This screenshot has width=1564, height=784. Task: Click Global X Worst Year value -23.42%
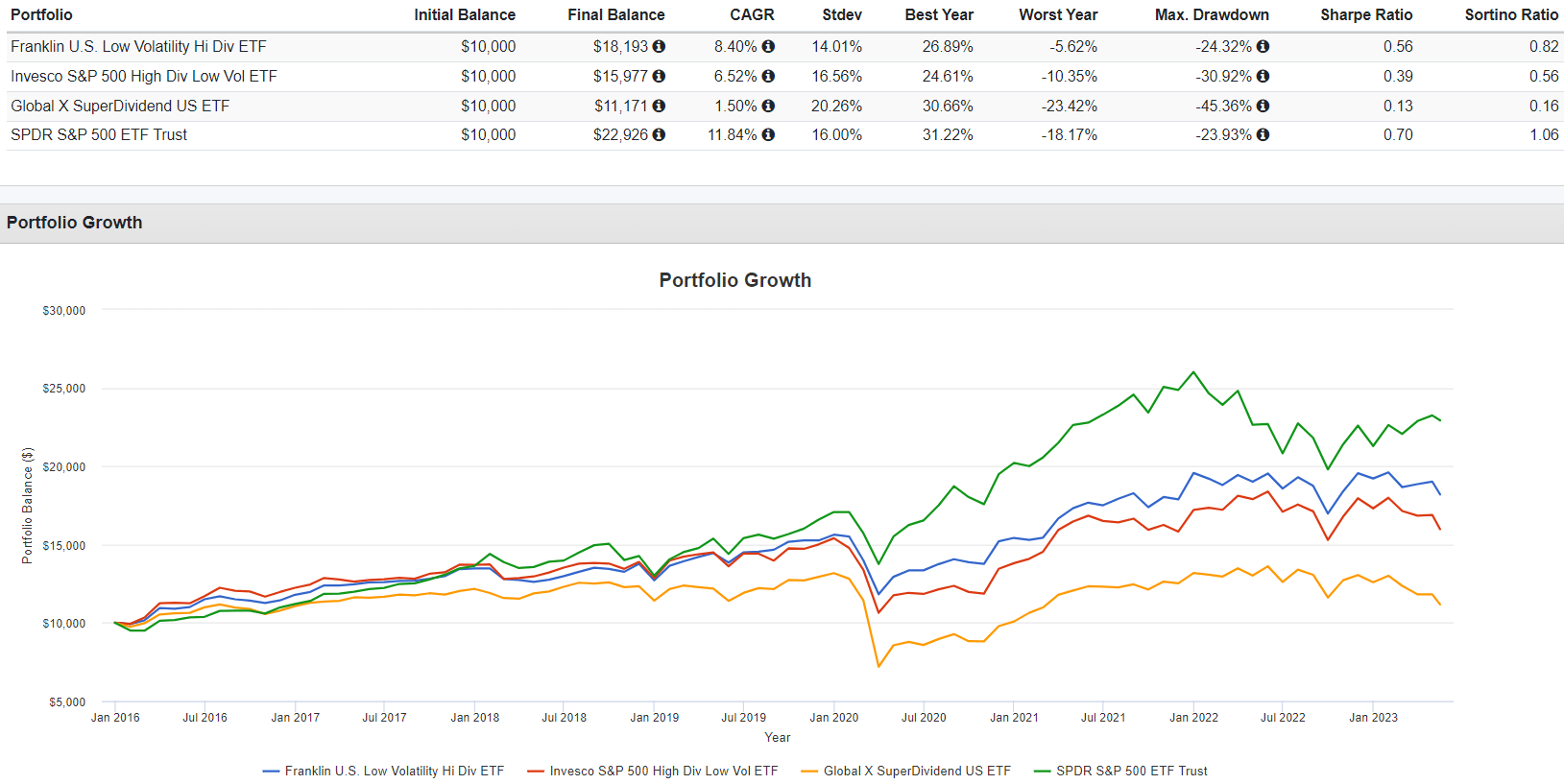click(1070, 106)
